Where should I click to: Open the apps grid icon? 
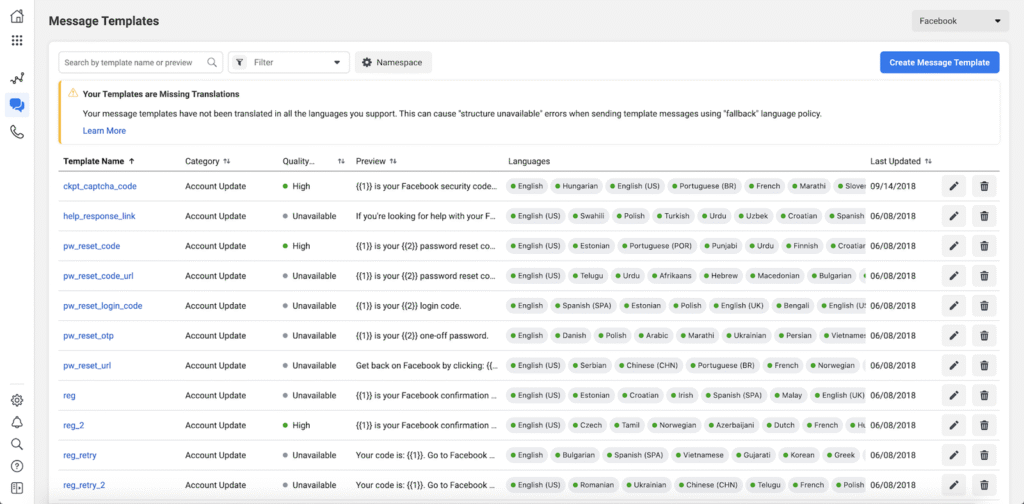pyautogui.click(x=16, y=41)
